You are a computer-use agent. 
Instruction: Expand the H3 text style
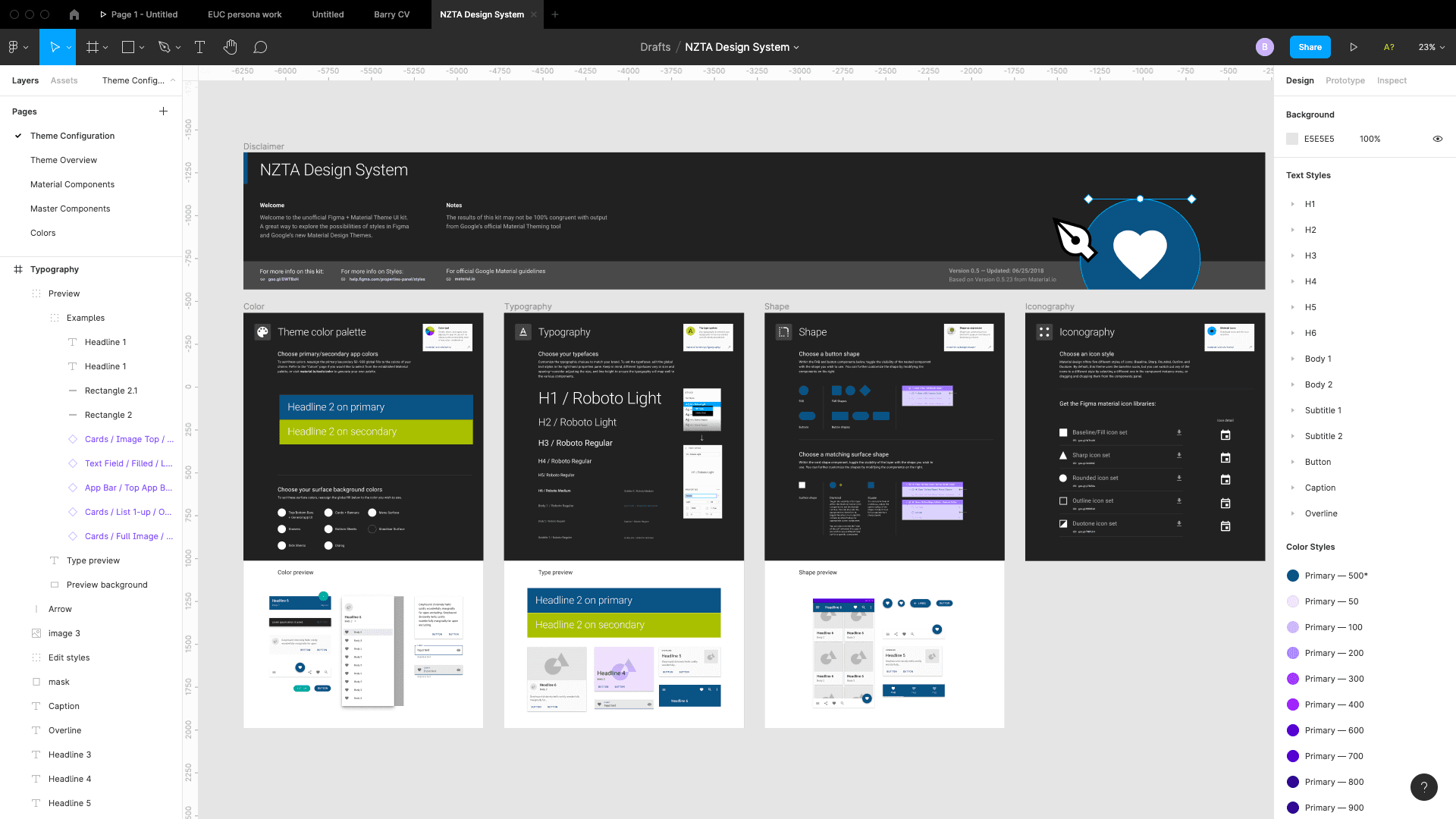pyautogui.click(x=1293, y=256)
